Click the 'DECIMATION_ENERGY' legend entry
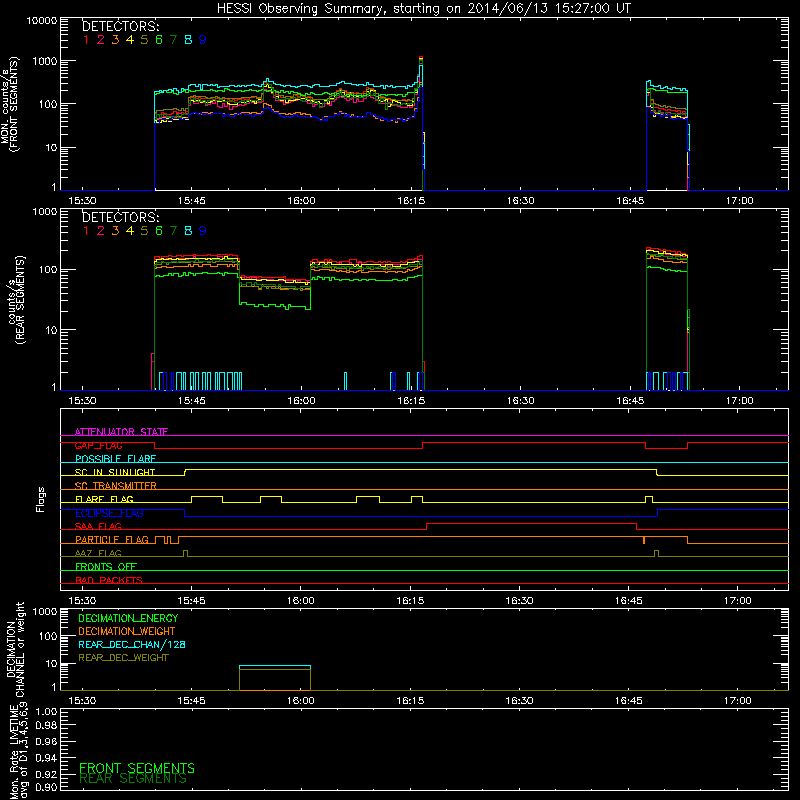Image resolution: width=800 pixels, height=800 pixels. click(x=128, y=618)
